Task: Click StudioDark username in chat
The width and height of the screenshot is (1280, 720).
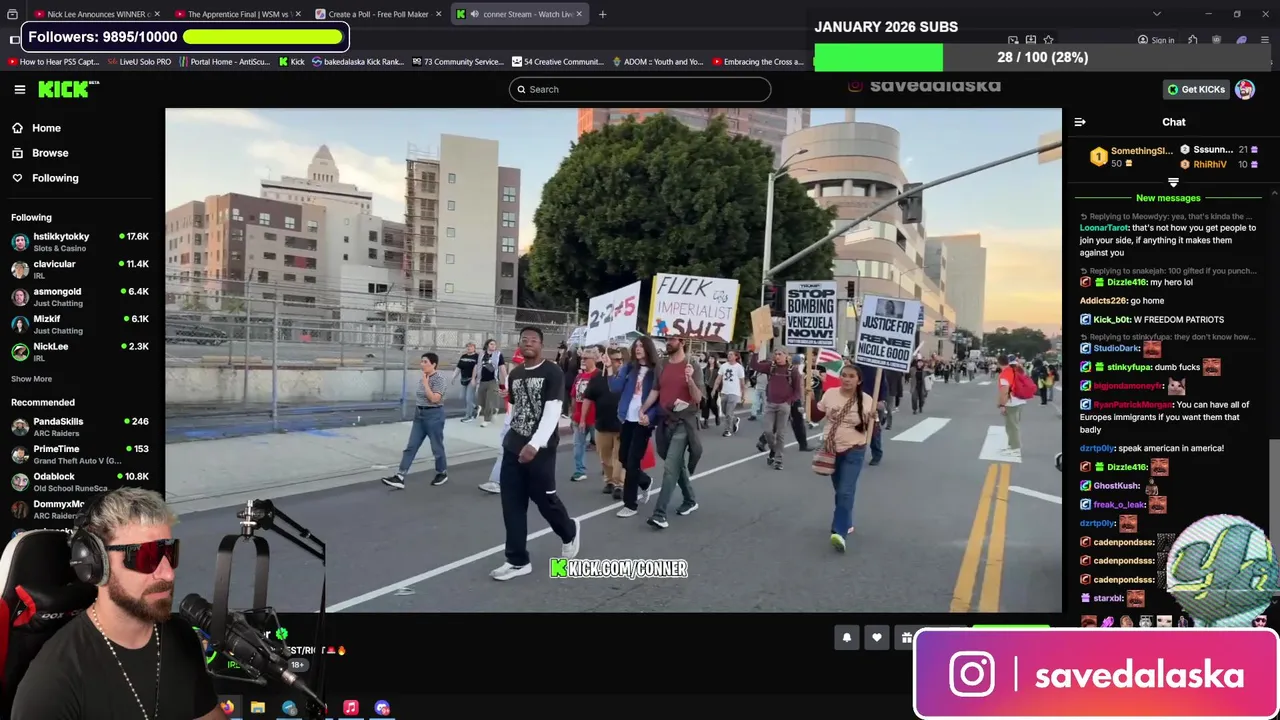Action: point(1116,349)
